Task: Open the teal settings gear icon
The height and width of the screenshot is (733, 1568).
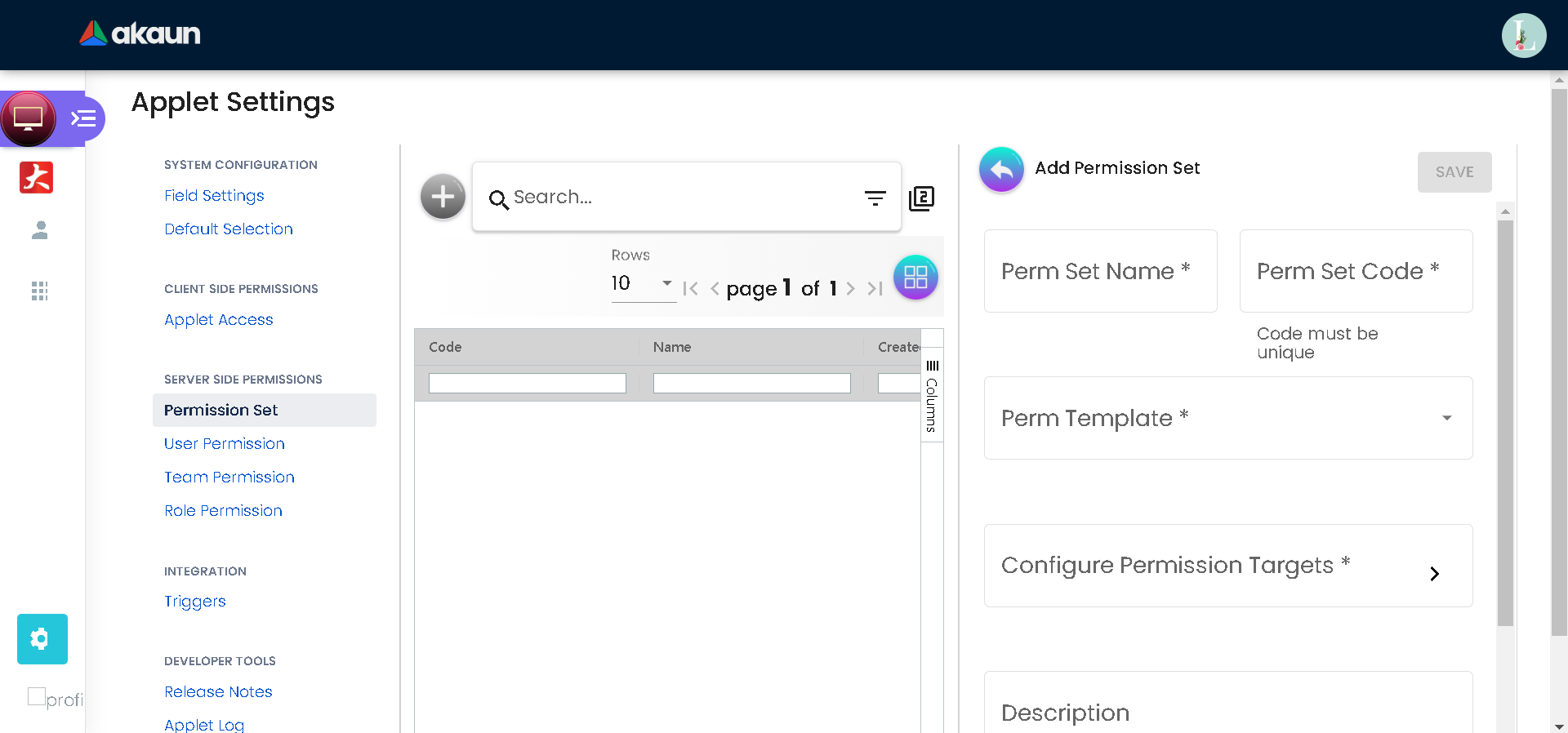Action: [x=42, y=639]
